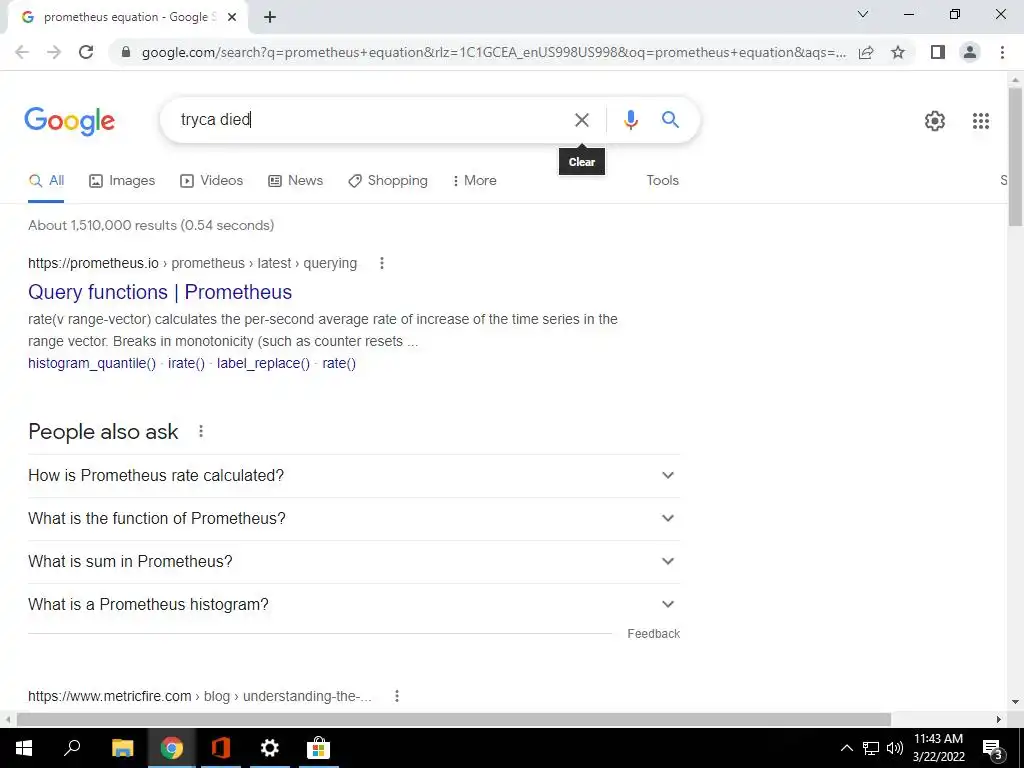Screen dimensions: 1024x768
Task: Submit search with magnifier icon
Action: pos(670,120)
